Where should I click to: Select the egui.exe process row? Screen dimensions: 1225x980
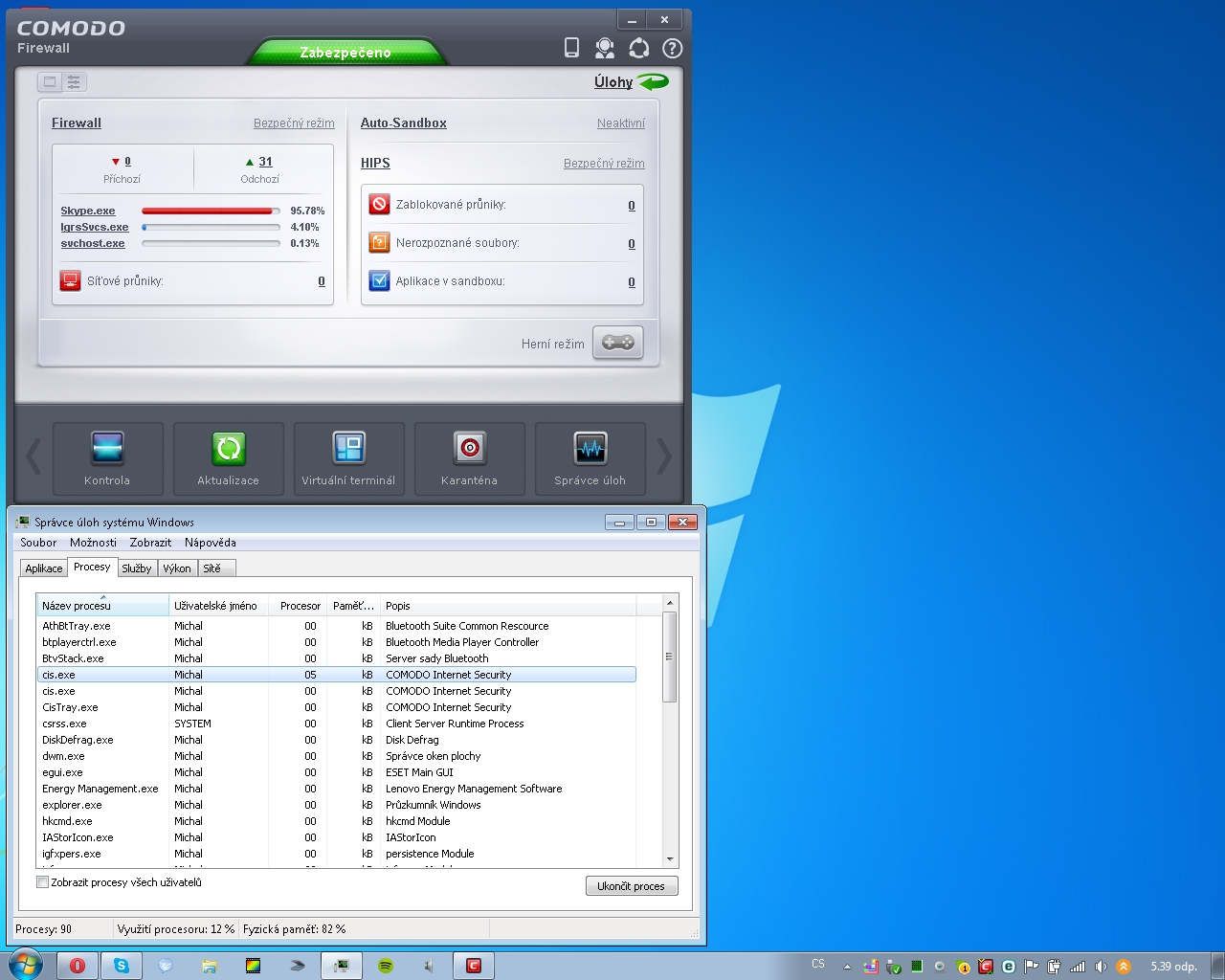pyautogui.click(x=337, y=772)
